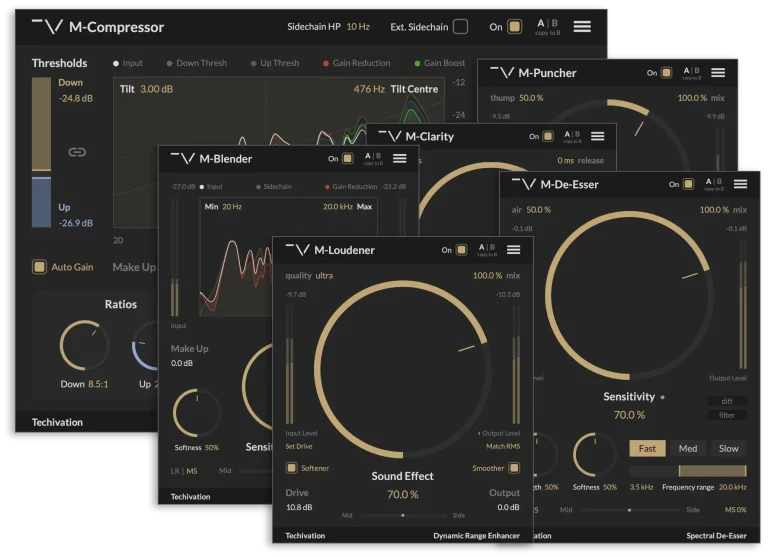The height and width of the screenshot is (557, 768).
Task: Switch A|B state in M-Compressor
Action: click(548, 26)
